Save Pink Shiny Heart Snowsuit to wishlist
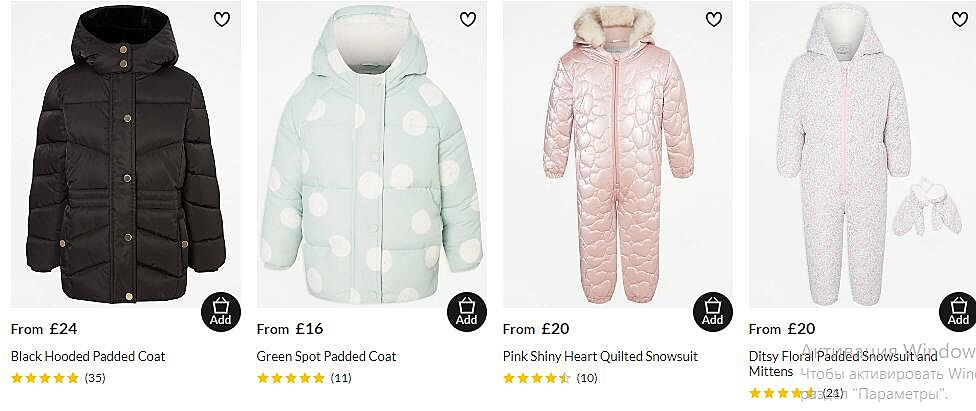The height and width of the screenshot is (411, 976). click(714, 19)
